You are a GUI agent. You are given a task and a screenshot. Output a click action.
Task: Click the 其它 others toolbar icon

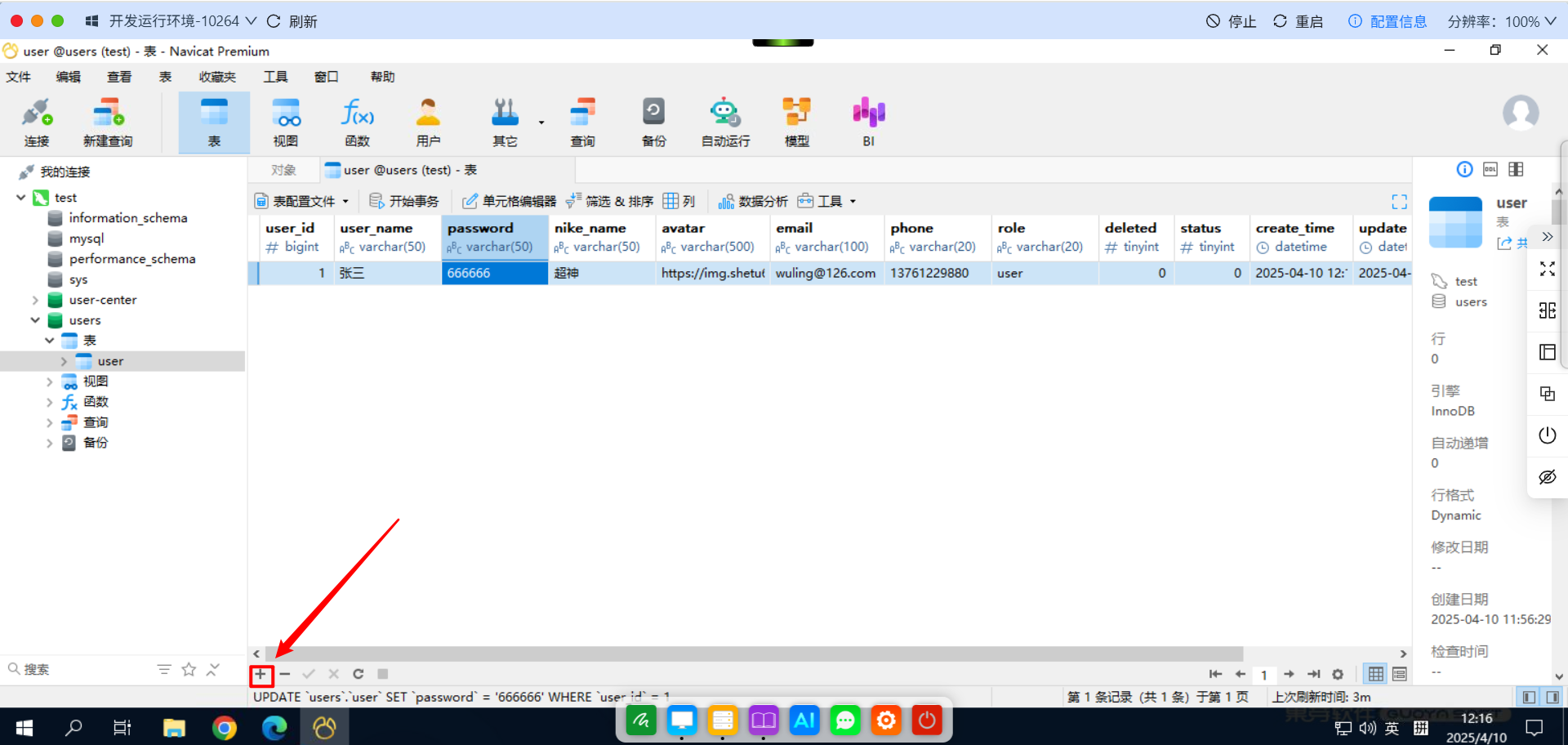point(505,123)
